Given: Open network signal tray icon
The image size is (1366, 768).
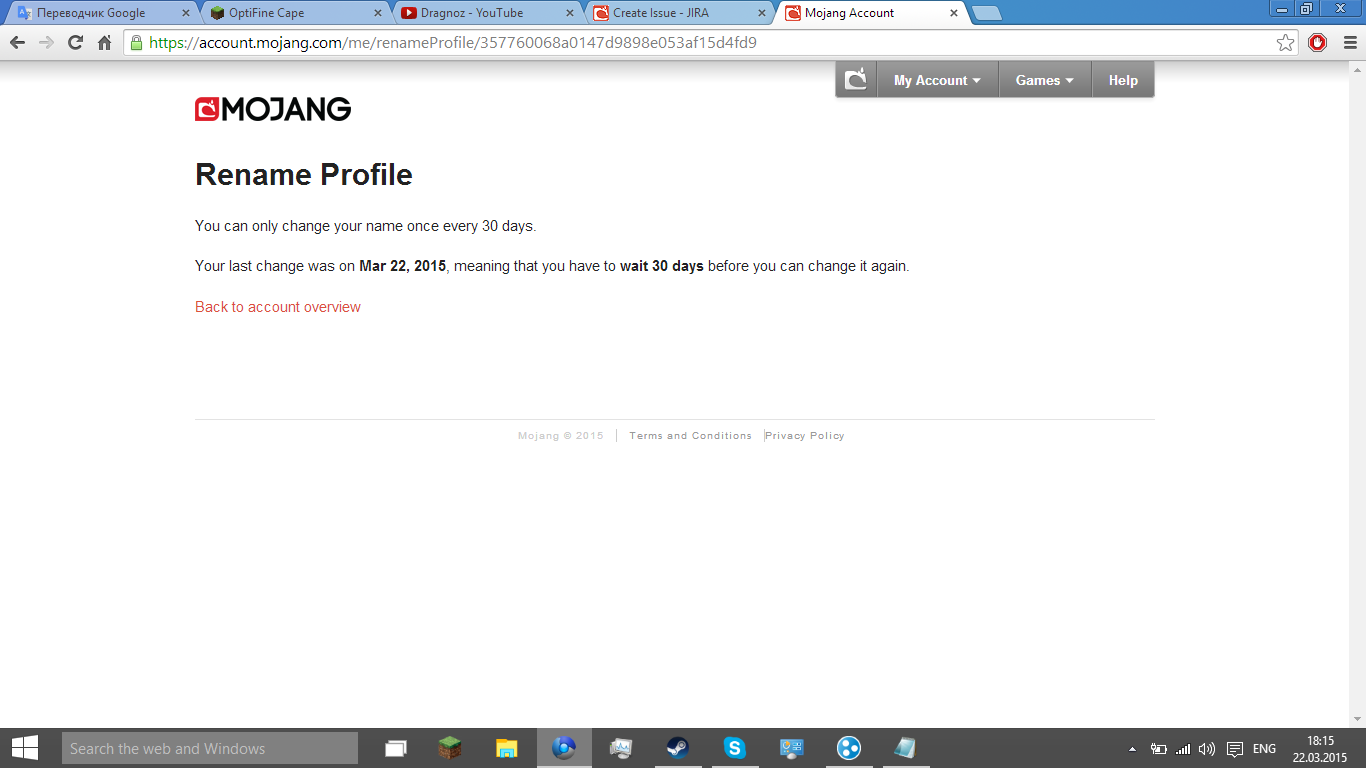Looking at the screenshot, I should 1183,749.
